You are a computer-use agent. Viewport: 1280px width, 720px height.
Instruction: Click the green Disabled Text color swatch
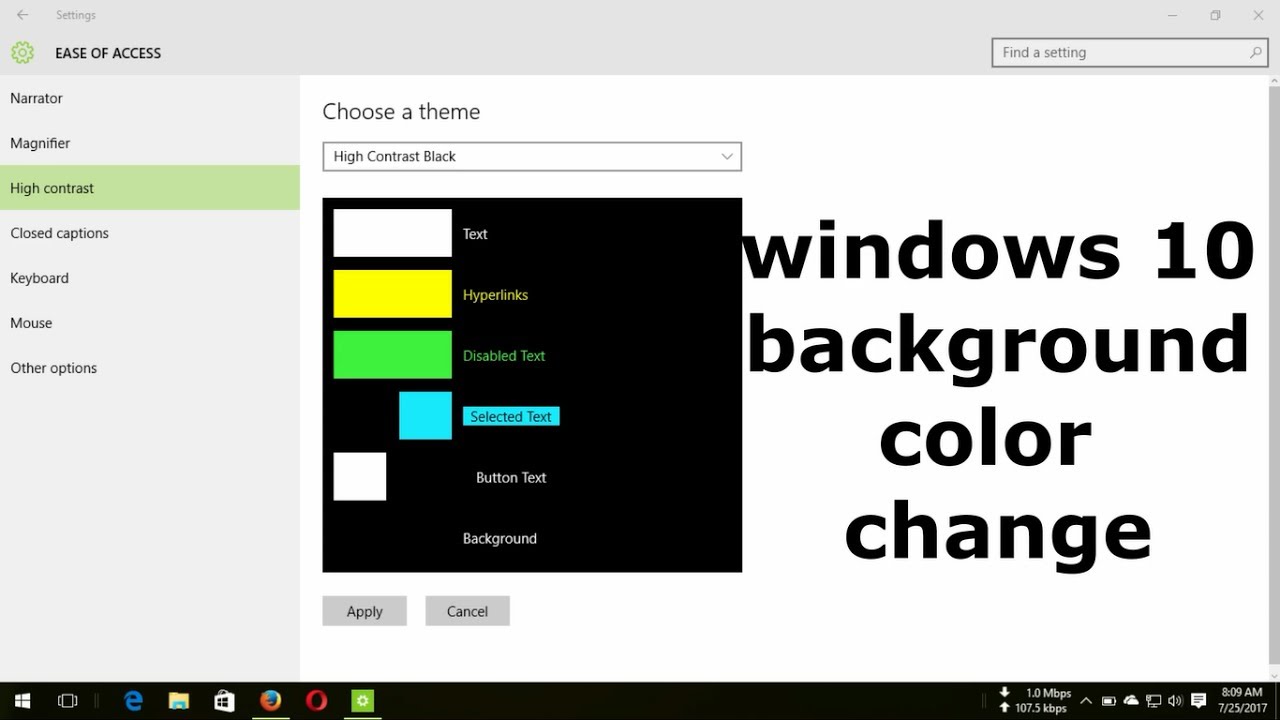pos(392,355)
